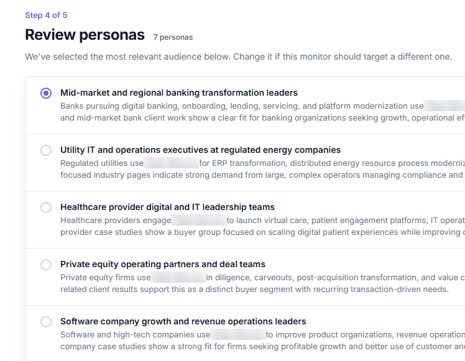Screen dimensions: 465x361
Task: Choose the Utility IT and operations executives radio
Action: pos(46,150)
